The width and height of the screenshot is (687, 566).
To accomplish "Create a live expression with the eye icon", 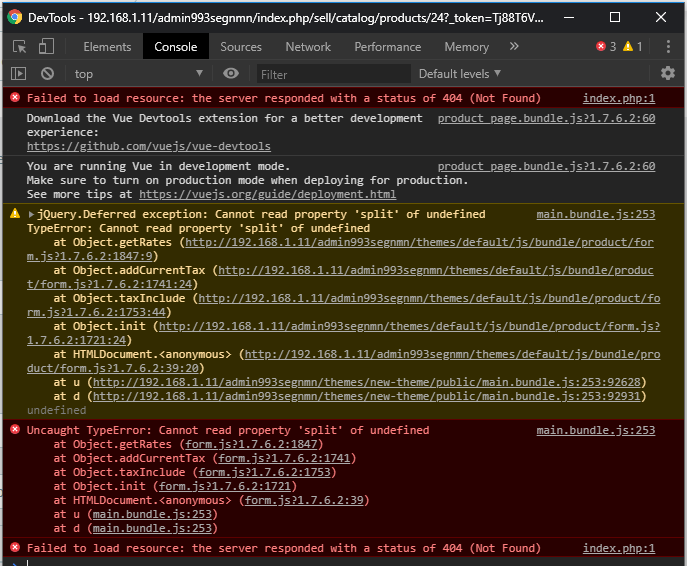I will (x=230, y=74).
